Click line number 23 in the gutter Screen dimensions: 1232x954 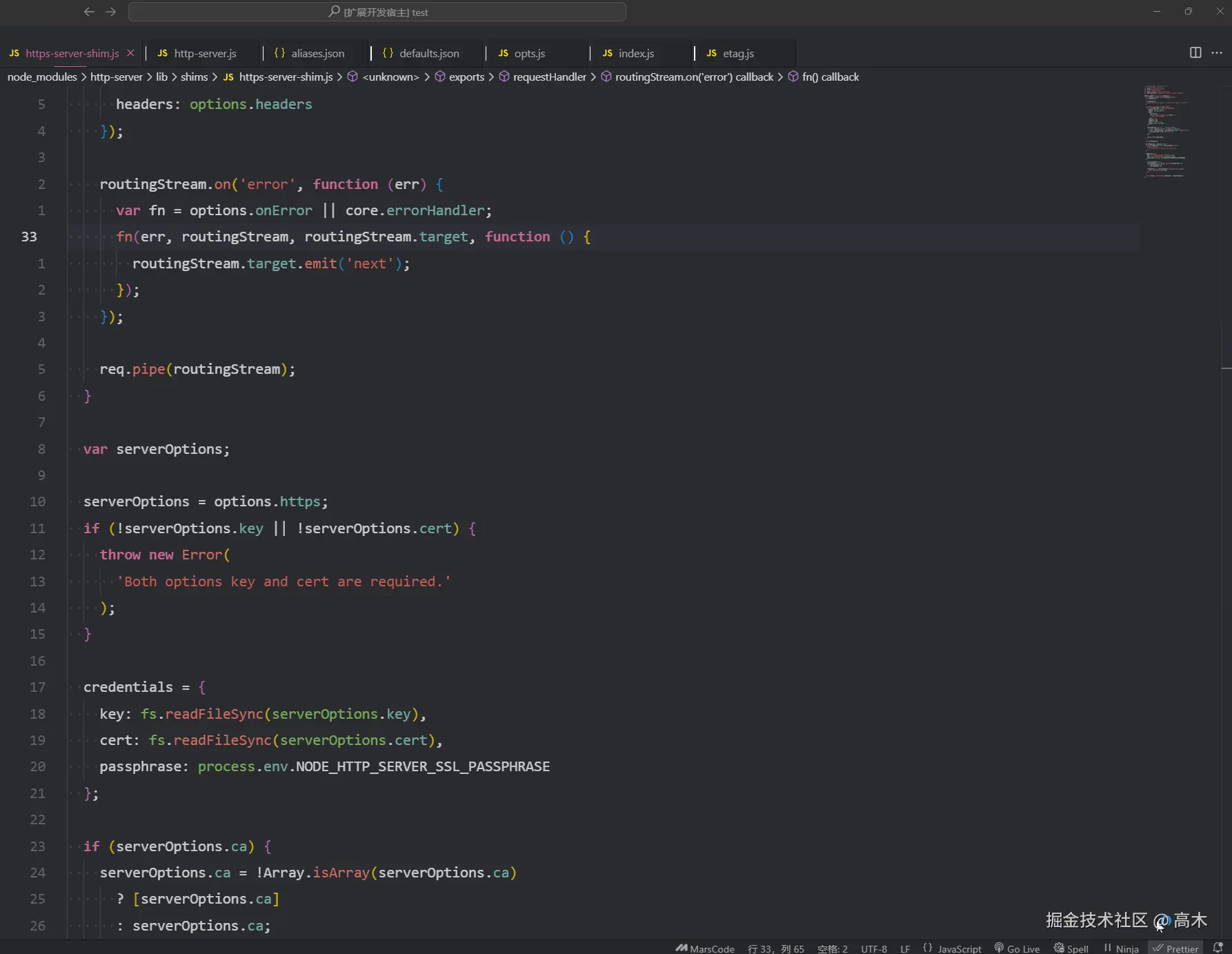click(37, 846)
